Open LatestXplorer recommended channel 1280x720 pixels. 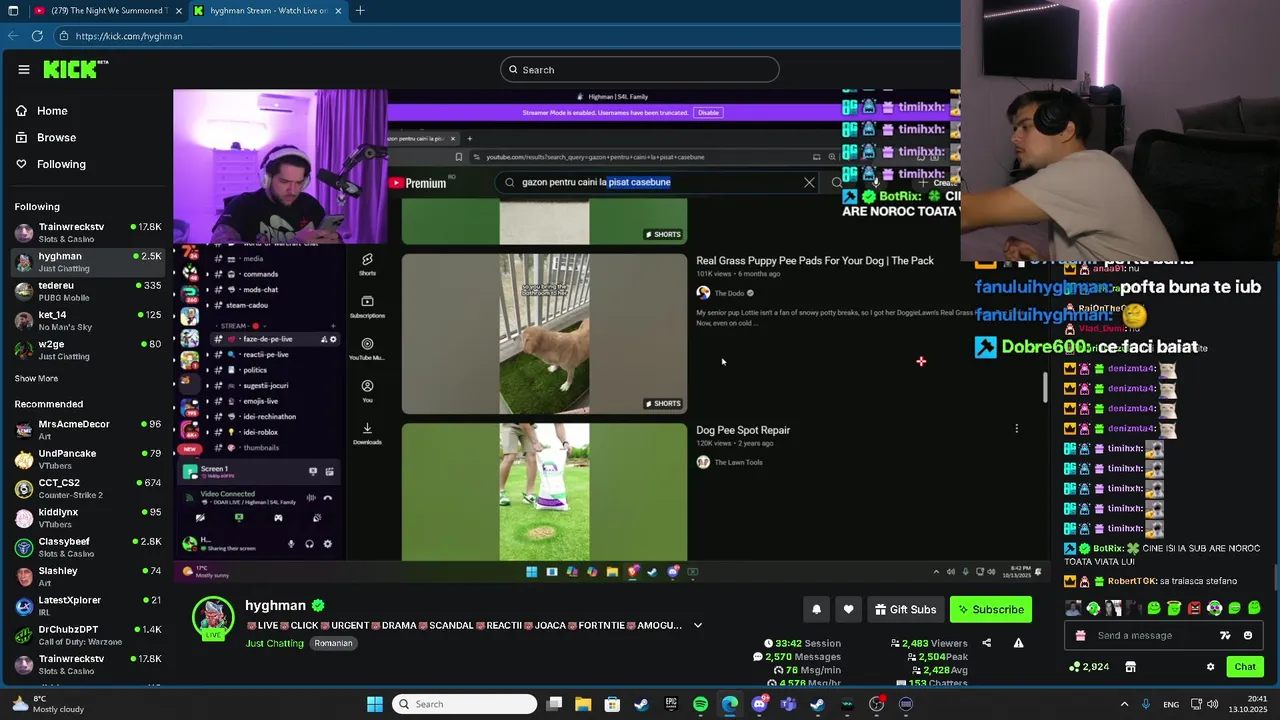[x=88, y=605]
